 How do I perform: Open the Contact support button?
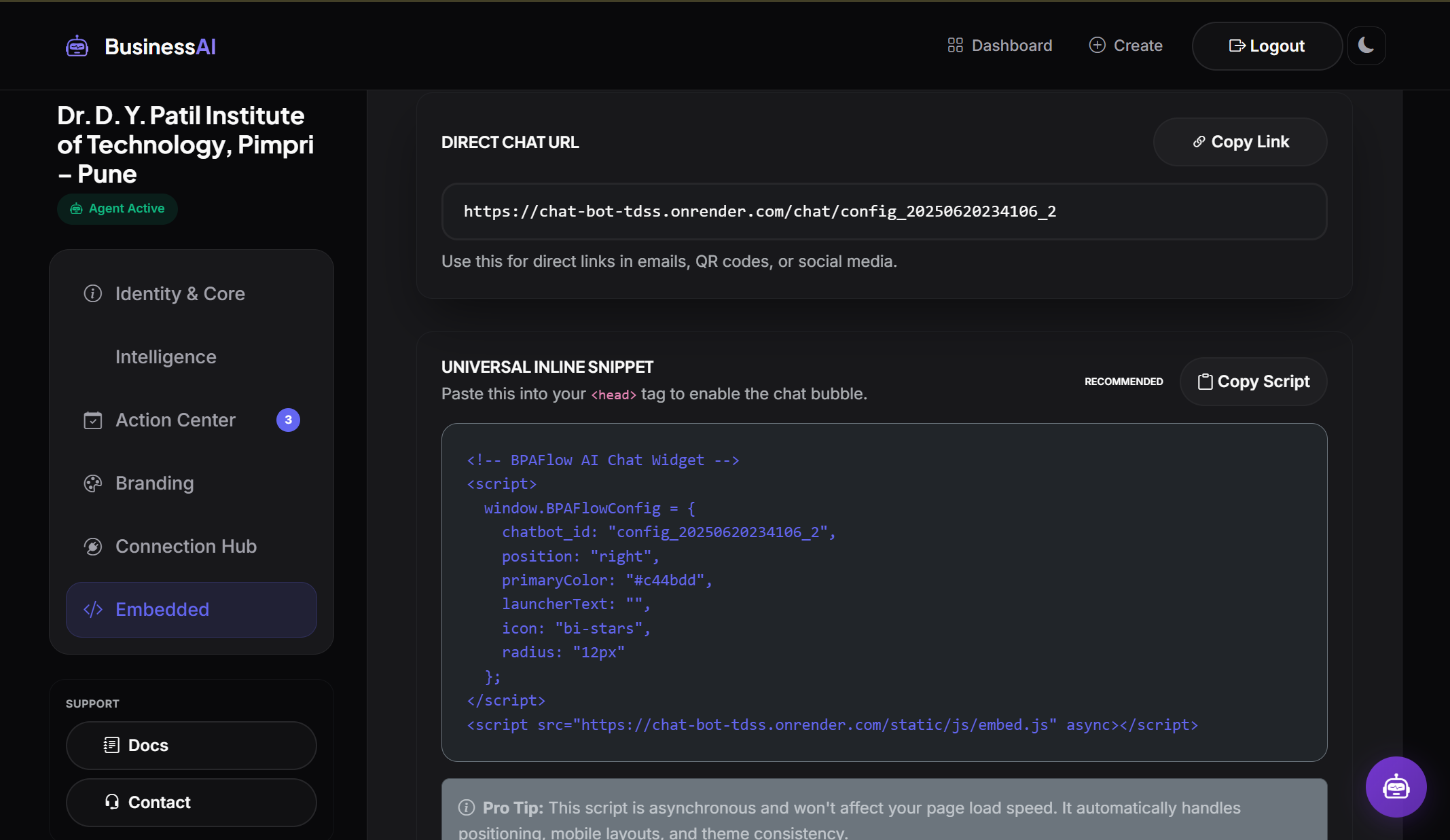pyautogui.click(x=191, y=802)
